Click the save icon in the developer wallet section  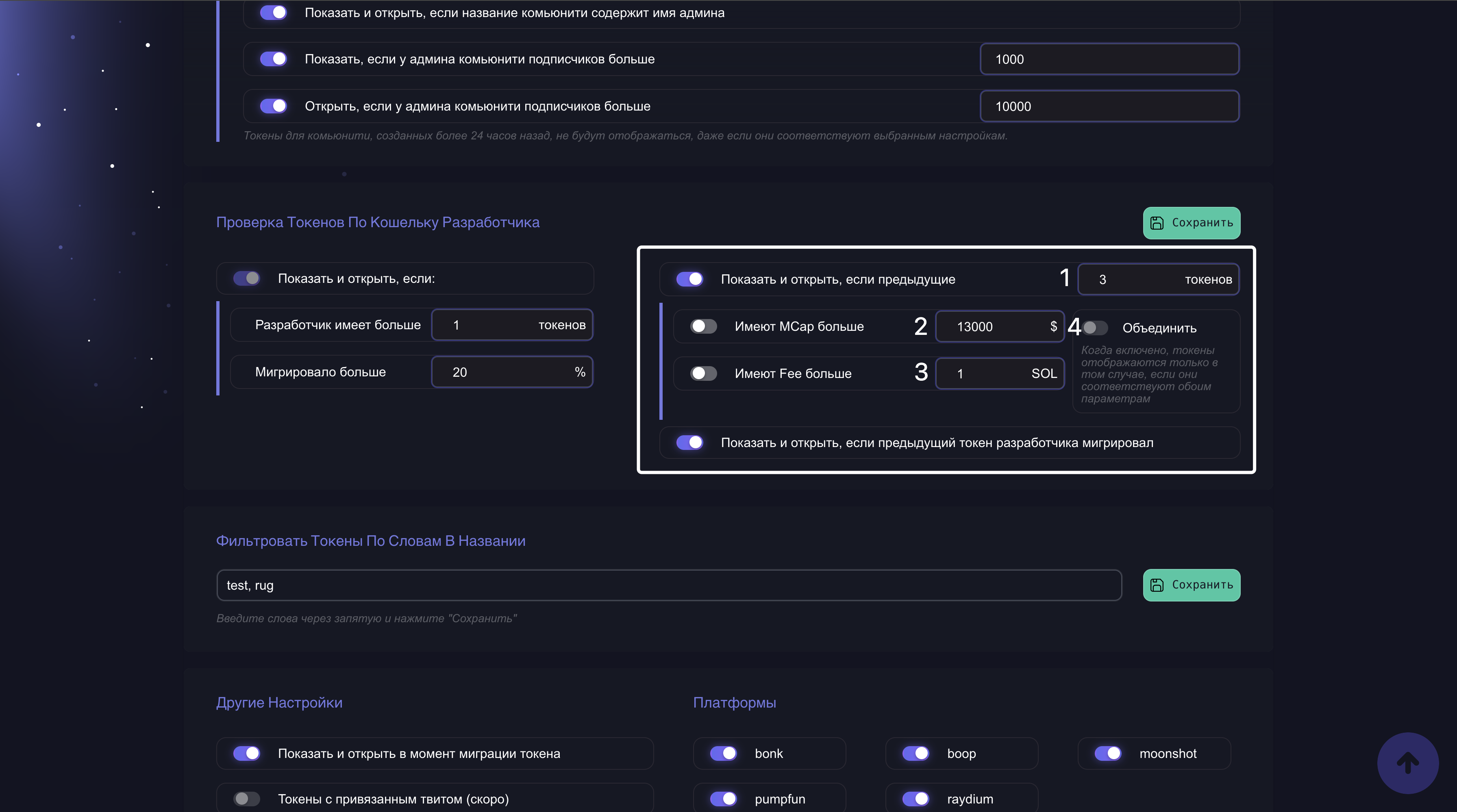pyautogui.click(x=1157, y=223)
